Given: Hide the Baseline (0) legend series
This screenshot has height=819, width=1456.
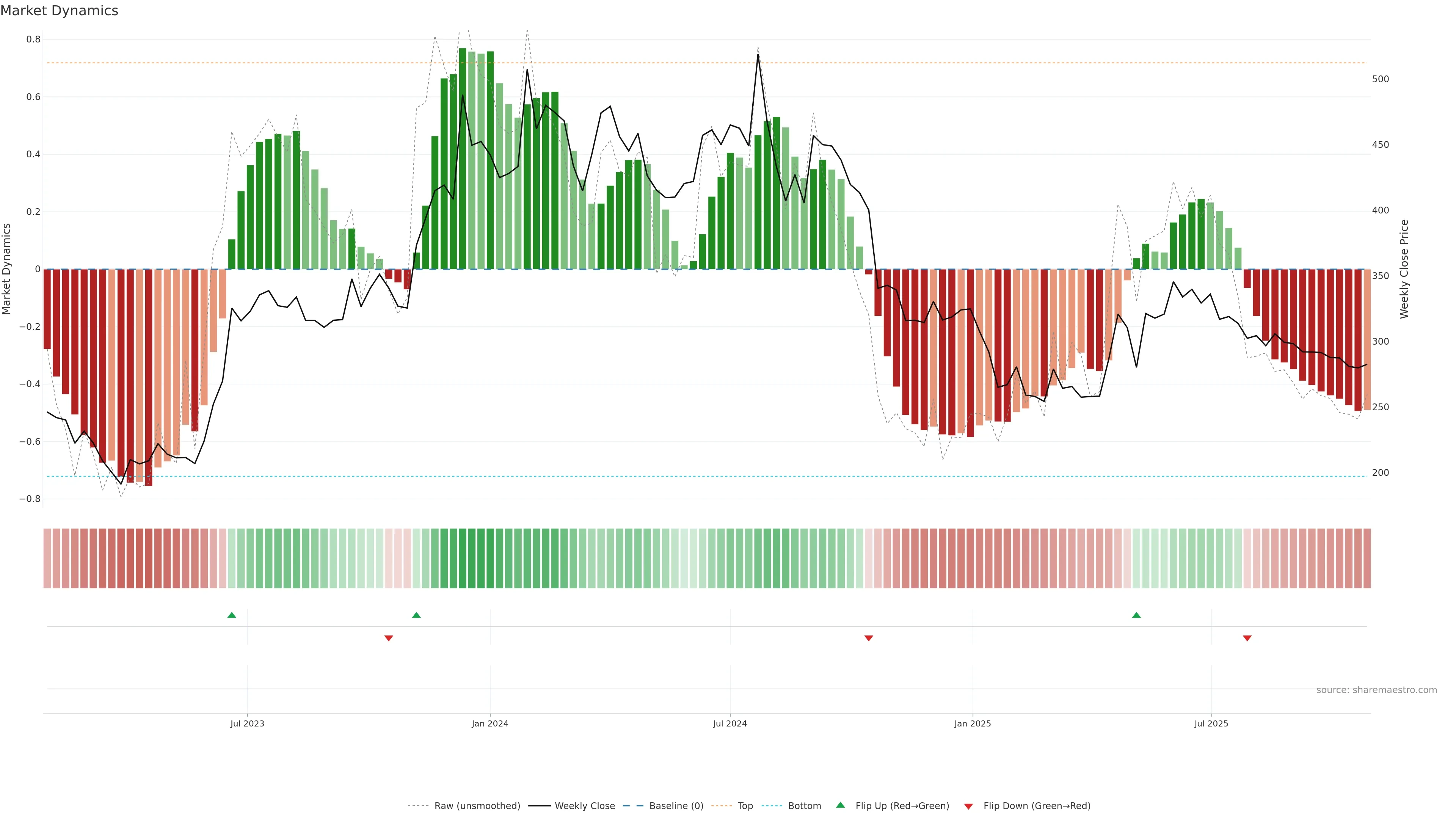Looking at the screenshot, I should pyautogui.click(x=676, y=806).
